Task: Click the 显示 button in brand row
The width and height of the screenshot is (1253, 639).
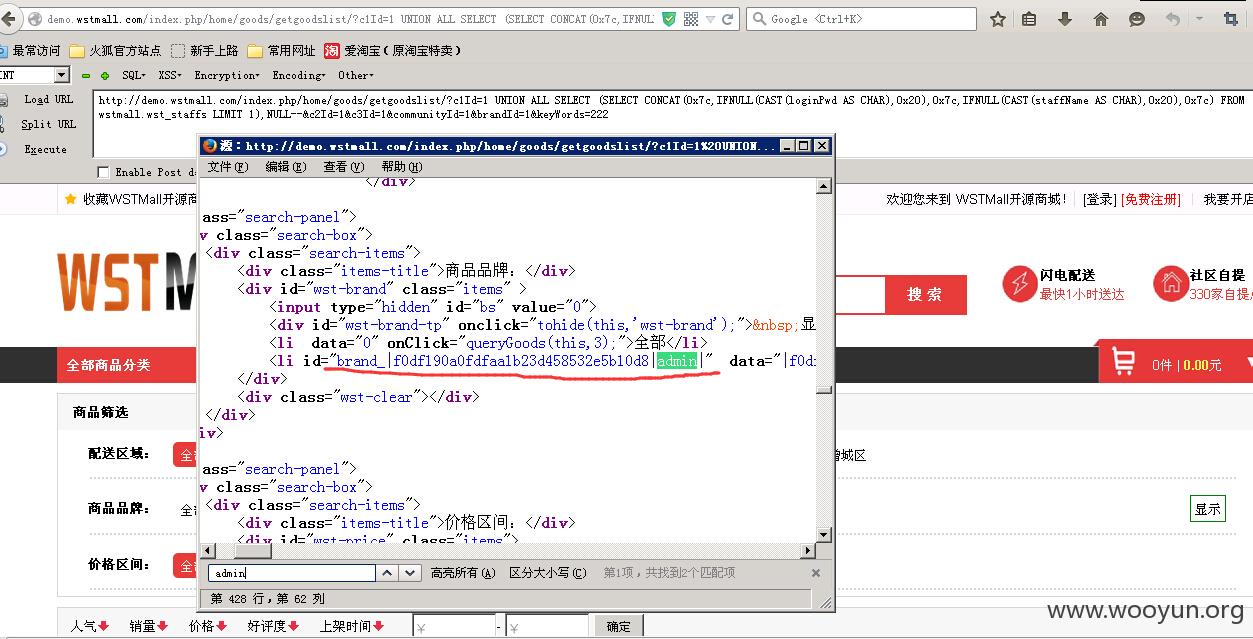Action: coord(1207,509)
